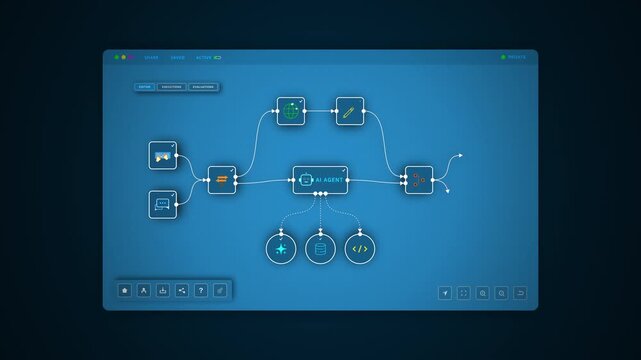Switch to the Editor tab
This screenshot has height=360, width=641.
tap(145, 87)
